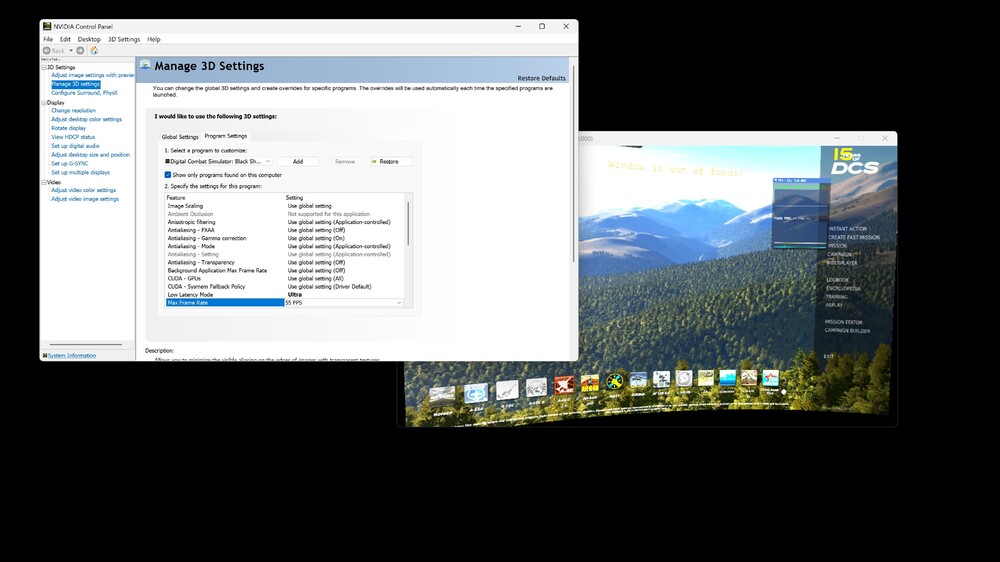Click Restore Defaults link
Image resolution: width=1000 pixels, height=562 pixels.
[541, 78]
